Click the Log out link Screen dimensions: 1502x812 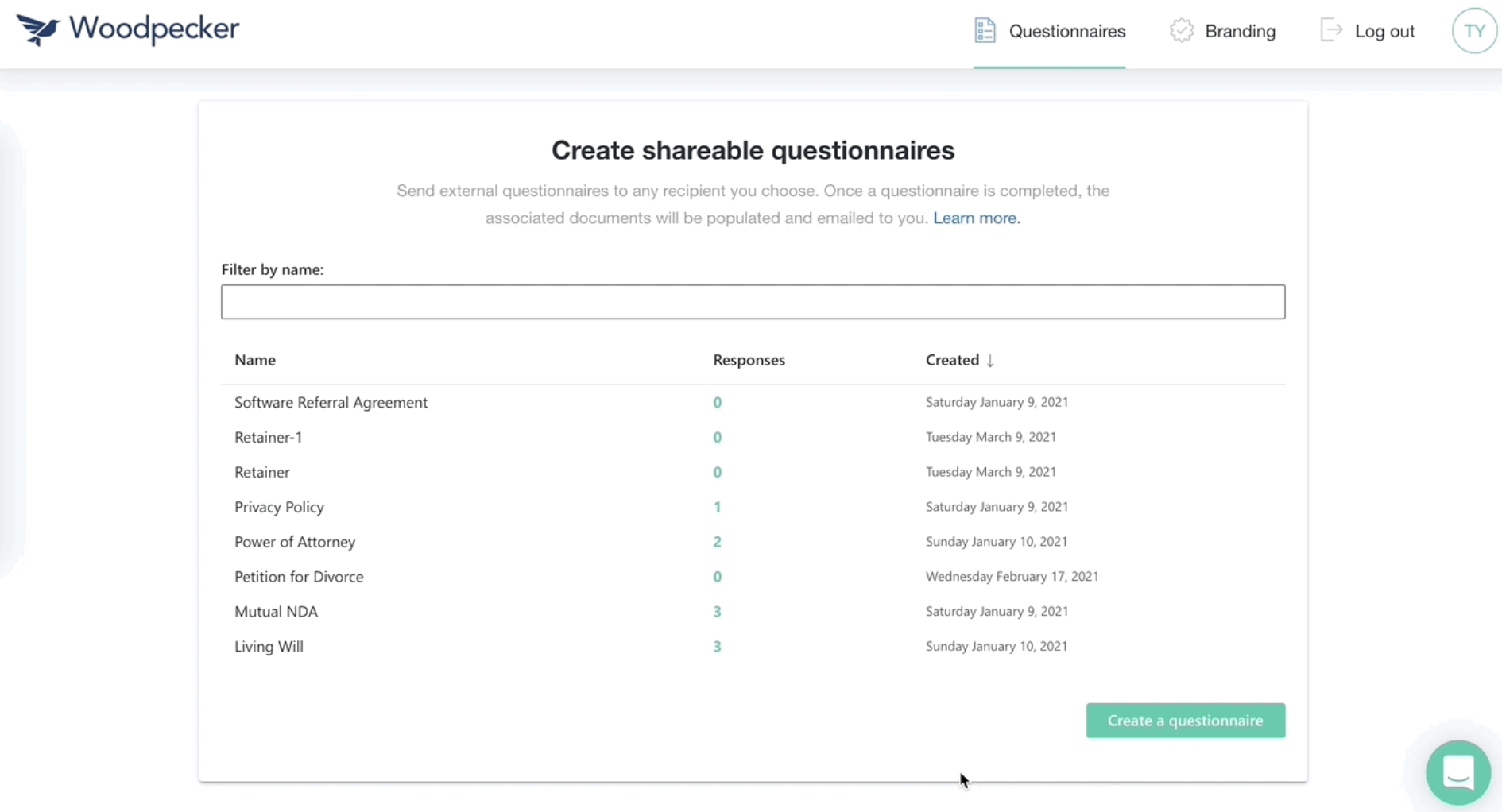1384,32
